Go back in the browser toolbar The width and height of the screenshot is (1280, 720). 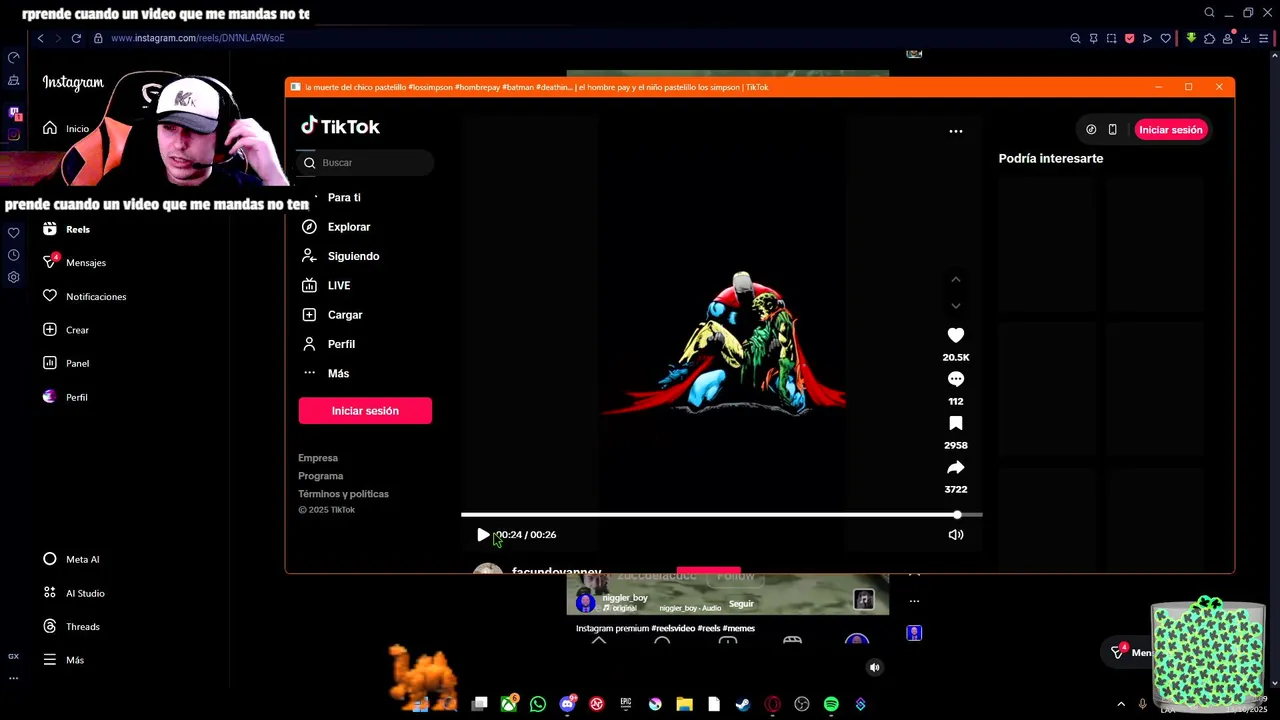40,38
